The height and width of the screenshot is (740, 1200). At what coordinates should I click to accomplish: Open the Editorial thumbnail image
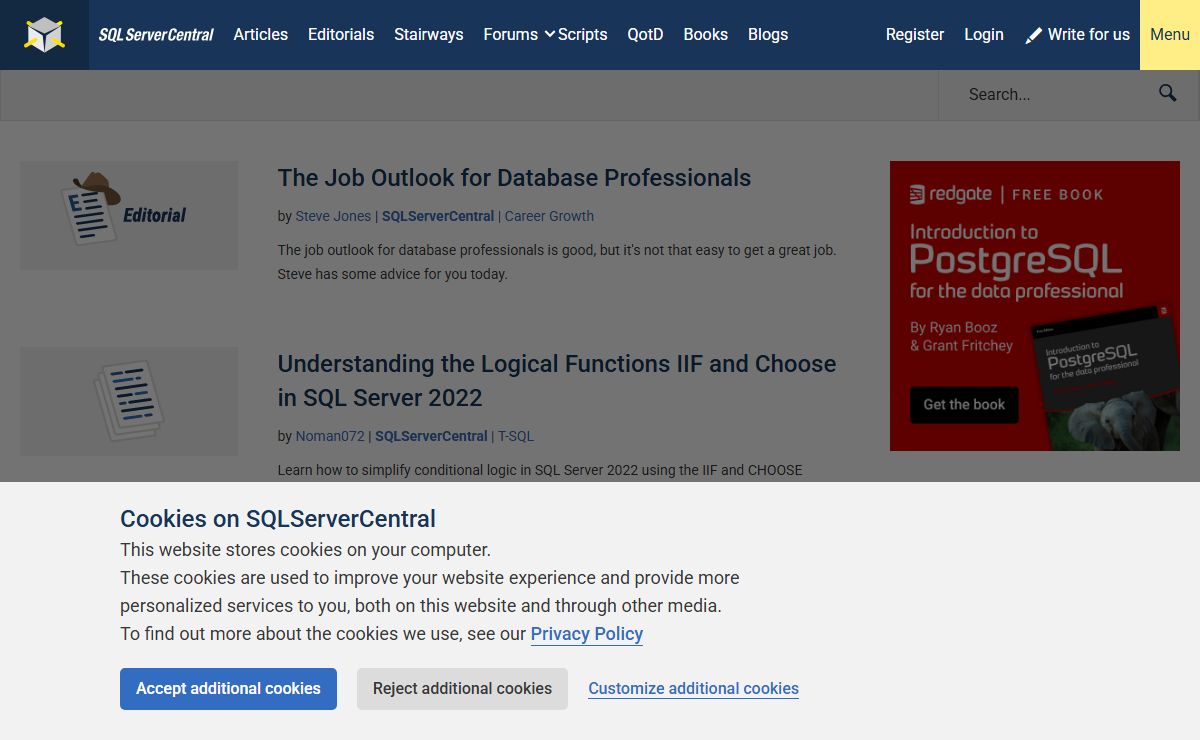[129, 215]
